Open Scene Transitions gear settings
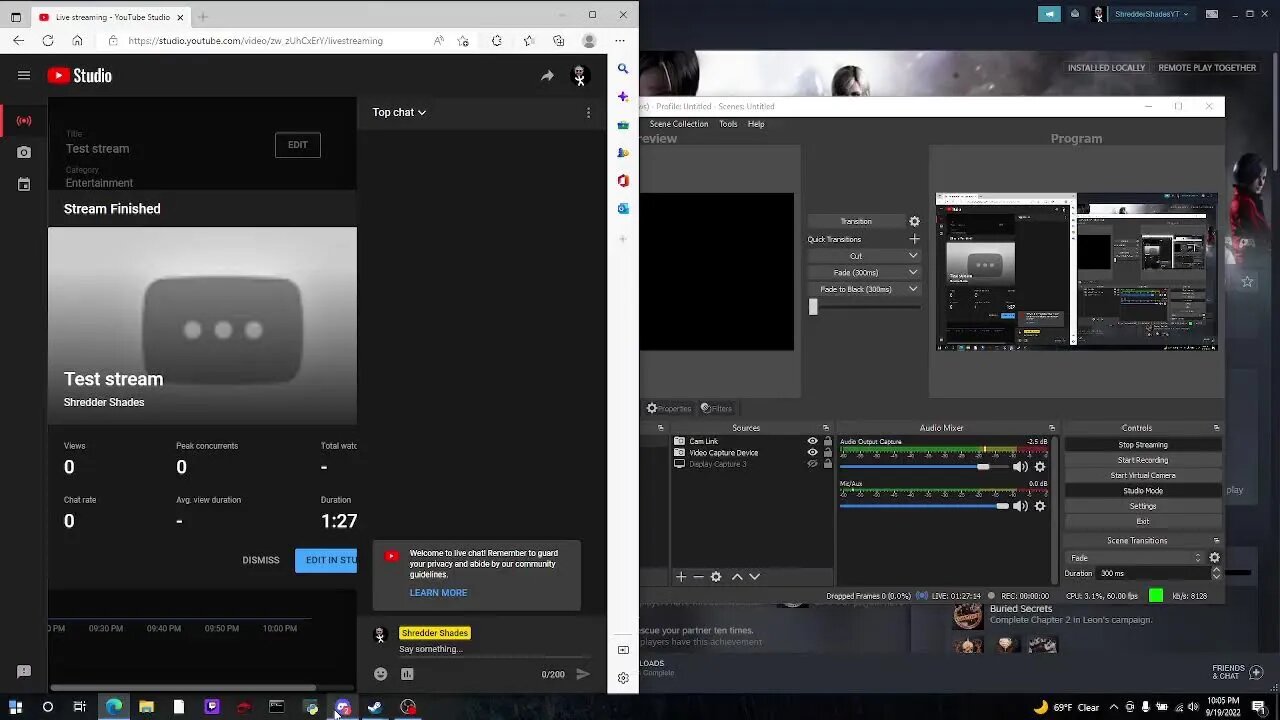 tap(1215, 558)
